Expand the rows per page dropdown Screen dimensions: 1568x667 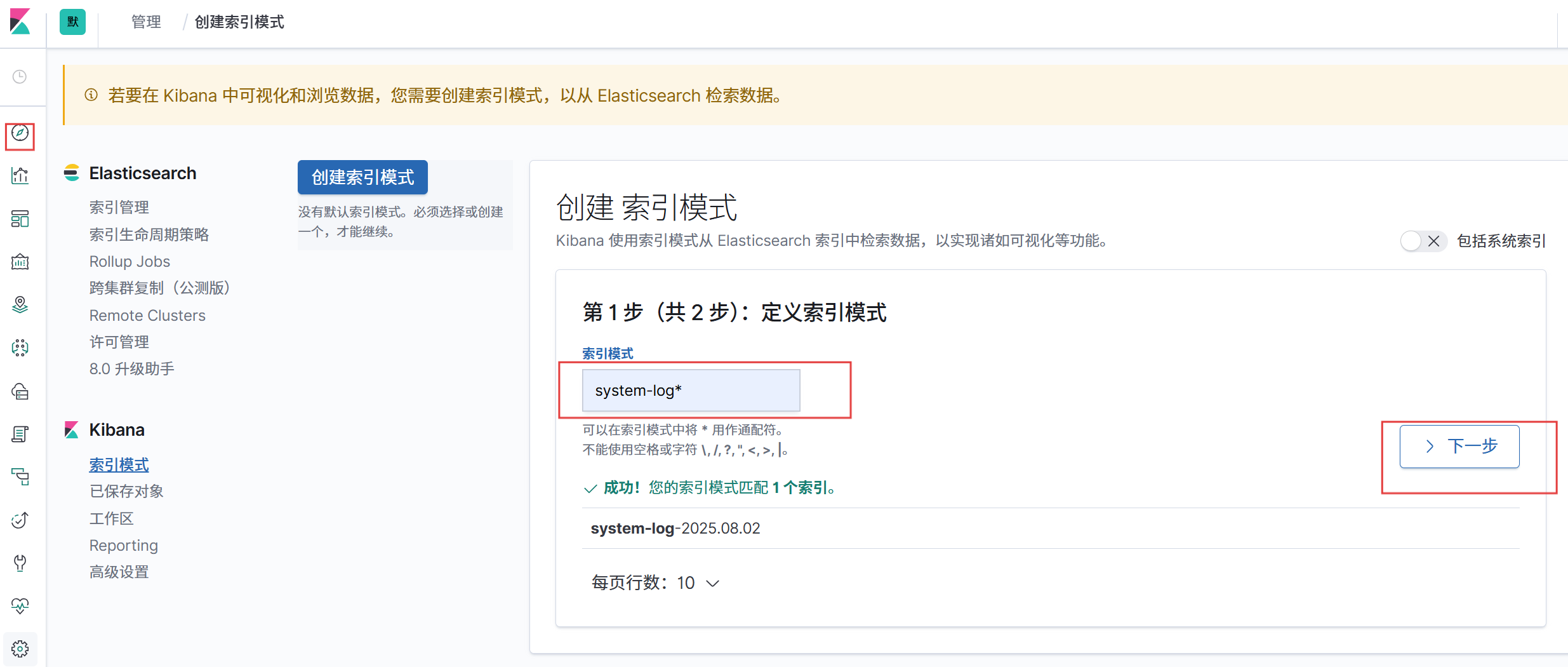click(x=655, y=583)
